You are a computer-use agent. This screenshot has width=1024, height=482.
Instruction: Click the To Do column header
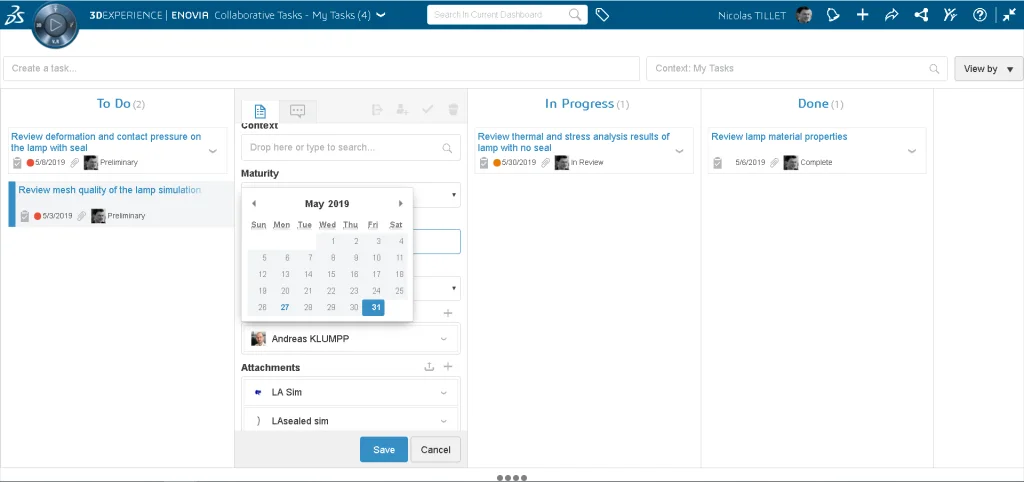coord(121,104)
